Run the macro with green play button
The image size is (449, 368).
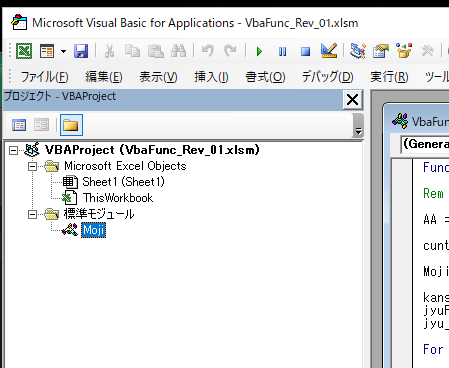[x=259, y=52]
